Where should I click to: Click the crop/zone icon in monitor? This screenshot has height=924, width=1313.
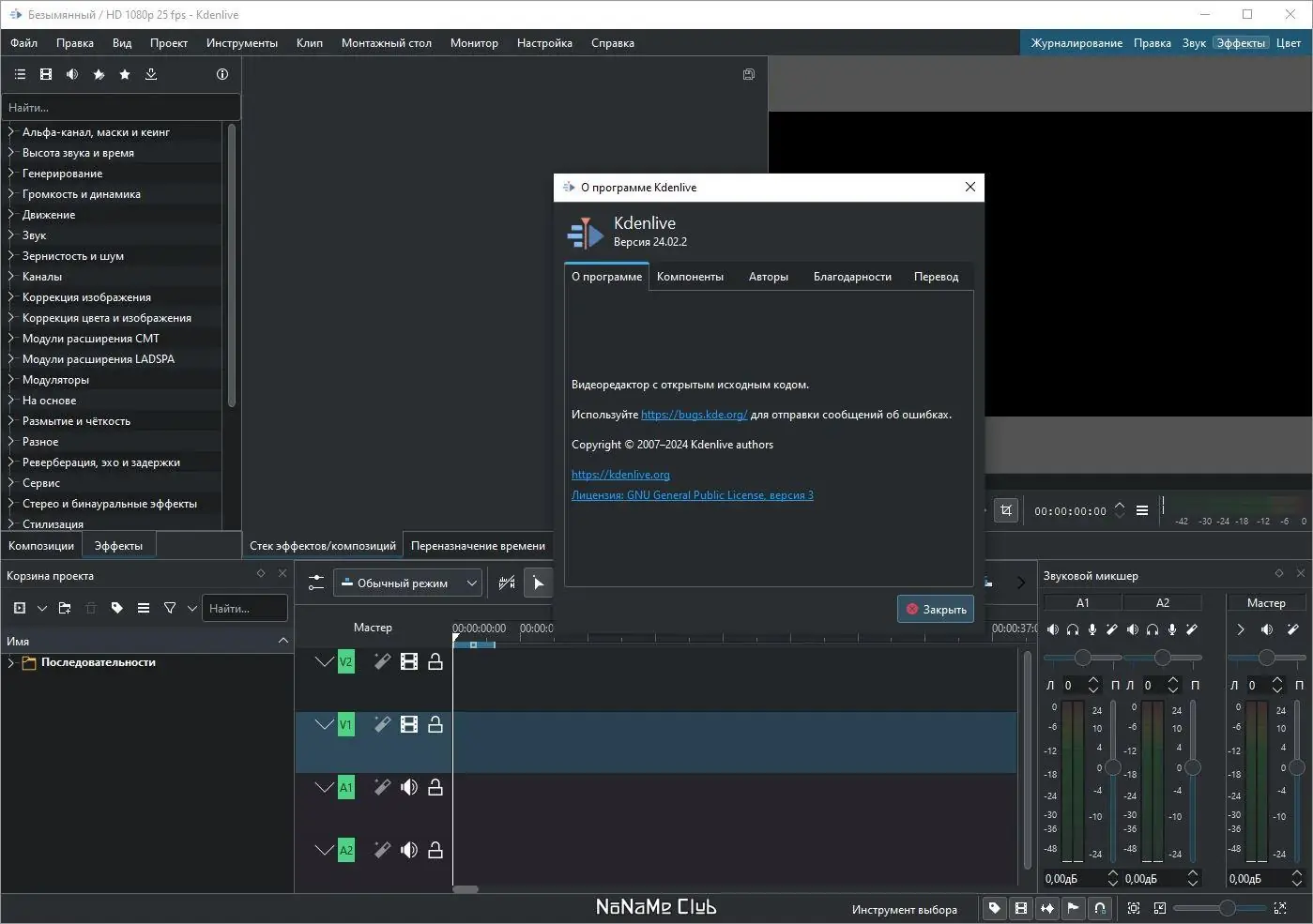pos(1006,510)
